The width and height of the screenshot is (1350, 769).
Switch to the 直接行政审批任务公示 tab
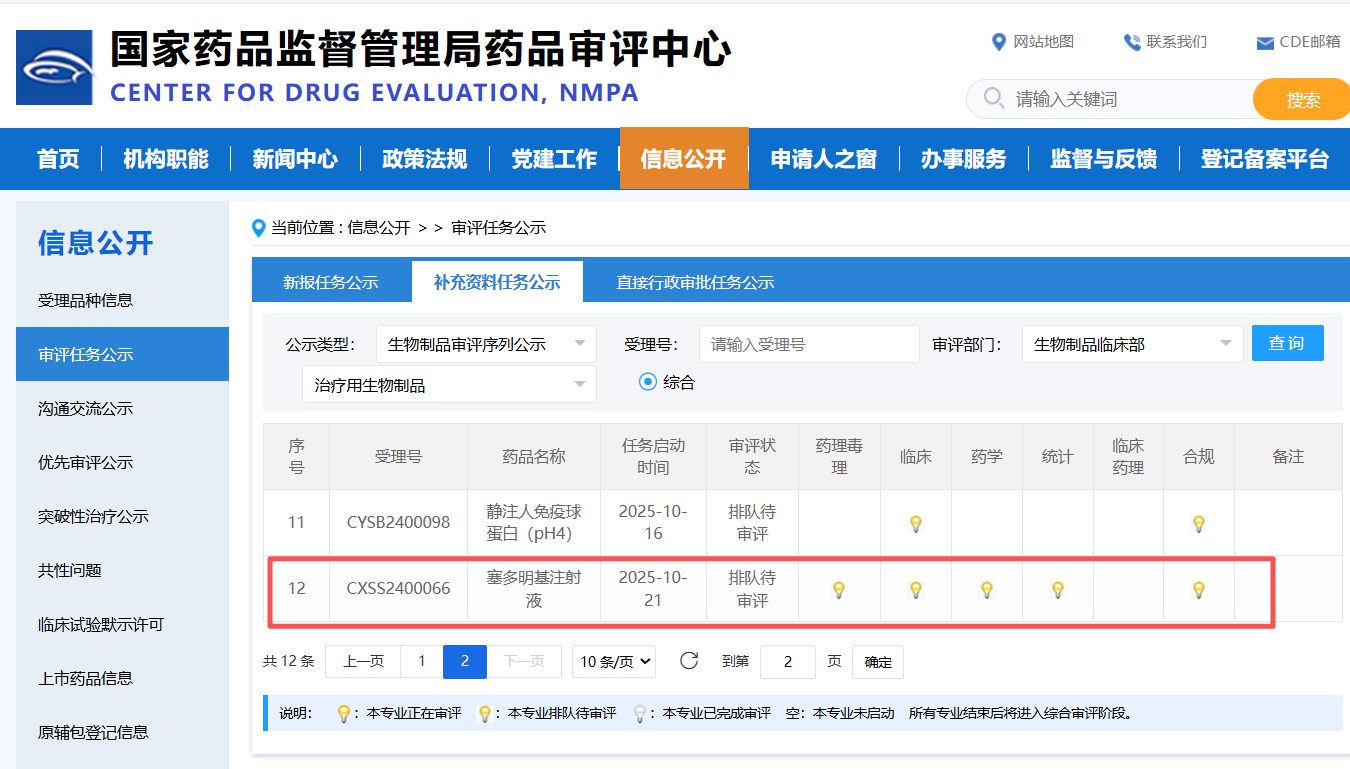coord(695,282)
